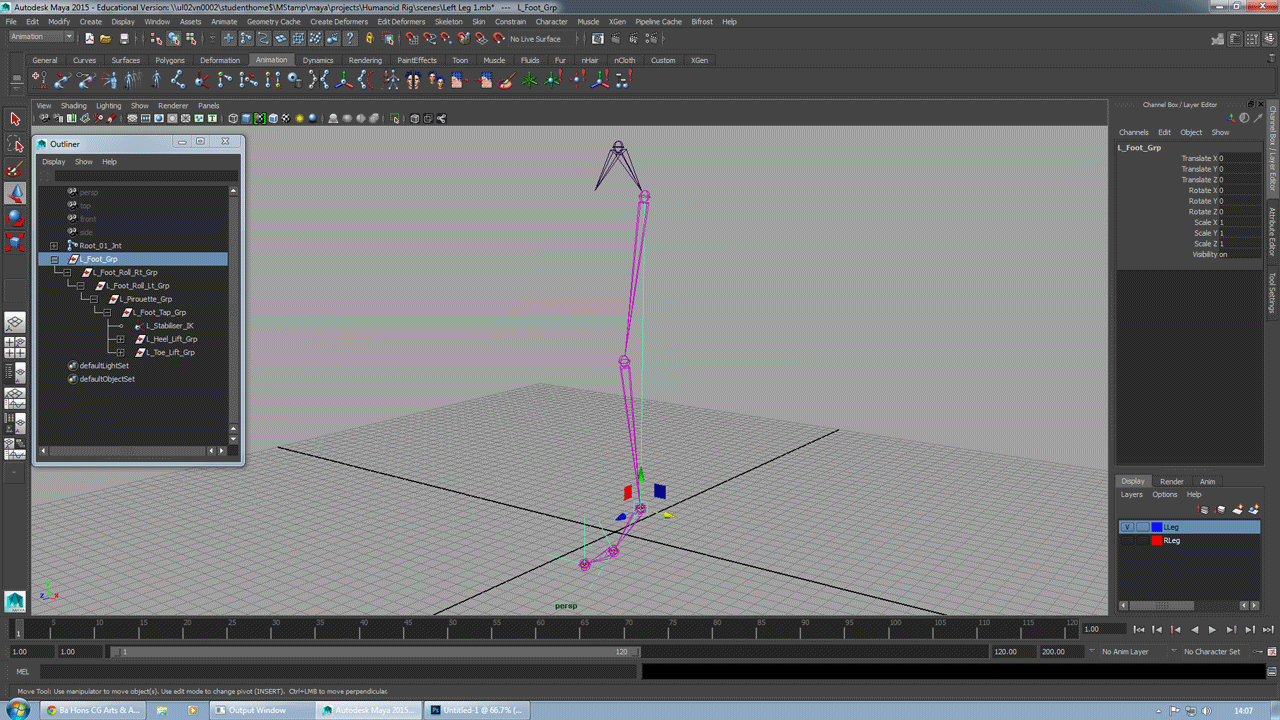Activate the Snap to Grids magnet icon
The height and width of the screenshot is (720, 1280).
coord(411,39)
